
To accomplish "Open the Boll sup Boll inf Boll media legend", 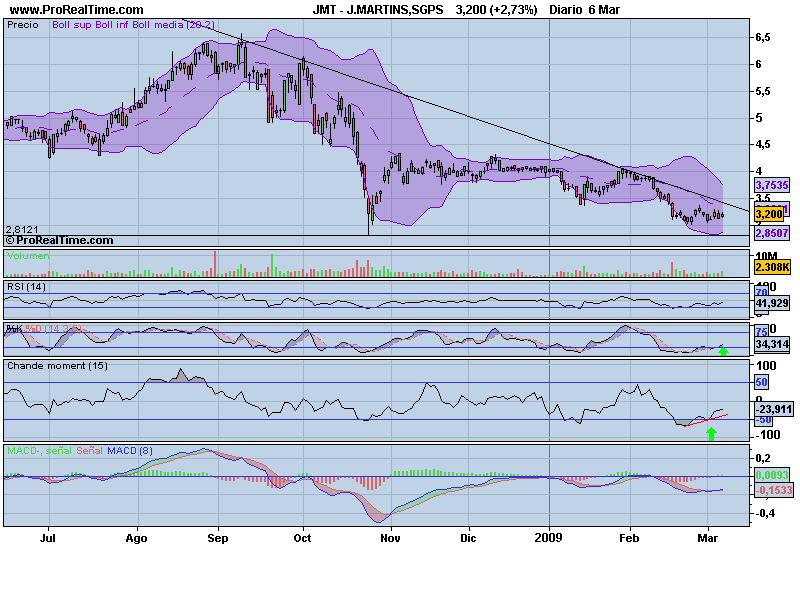I will point(133,25).
